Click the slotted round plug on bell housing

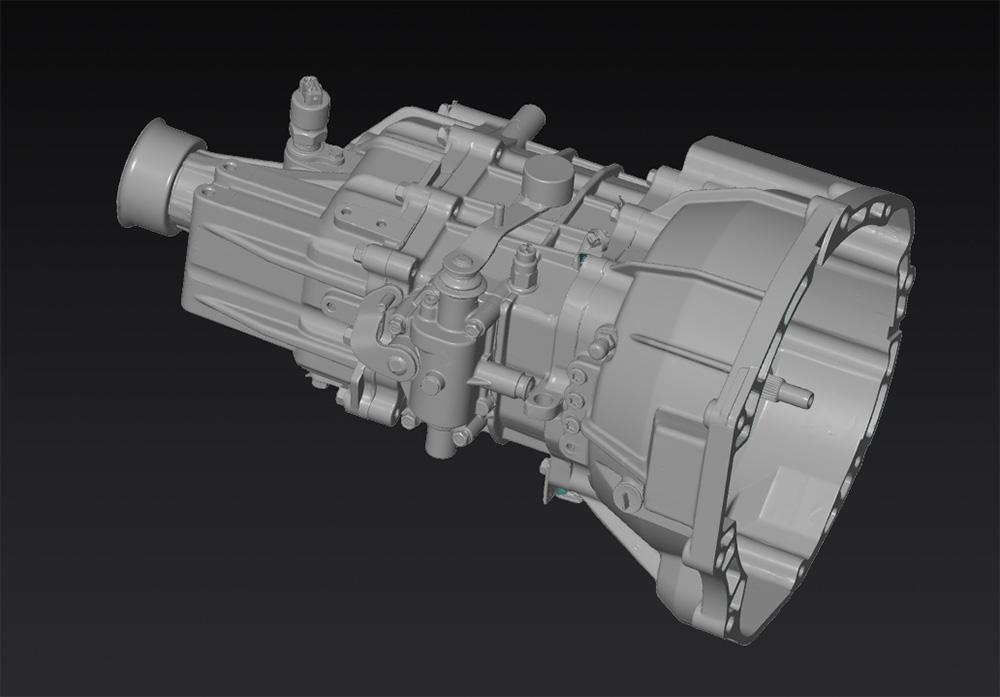point(628,495)
